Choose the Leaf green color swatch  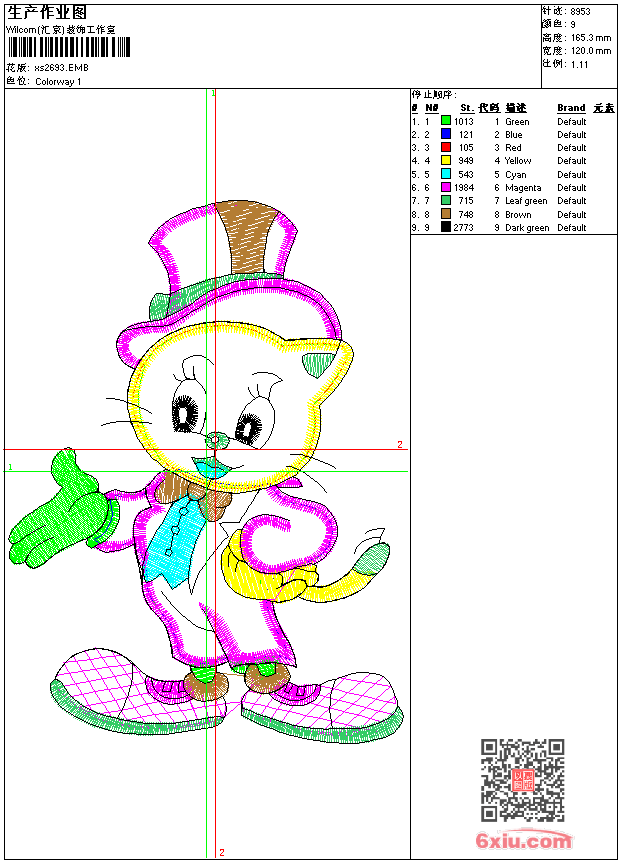coord(446,201)
